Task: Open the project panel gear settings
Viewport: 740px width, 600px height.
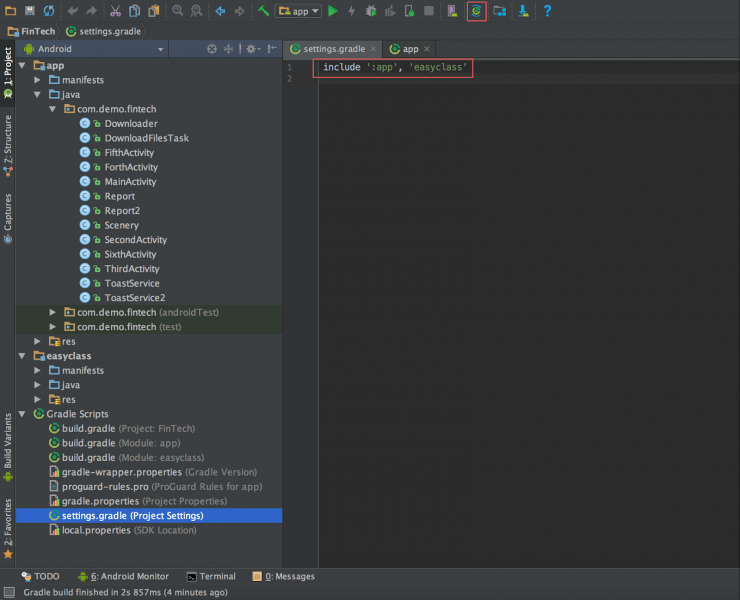Action: pyautogui.click(x=251, y=48)
